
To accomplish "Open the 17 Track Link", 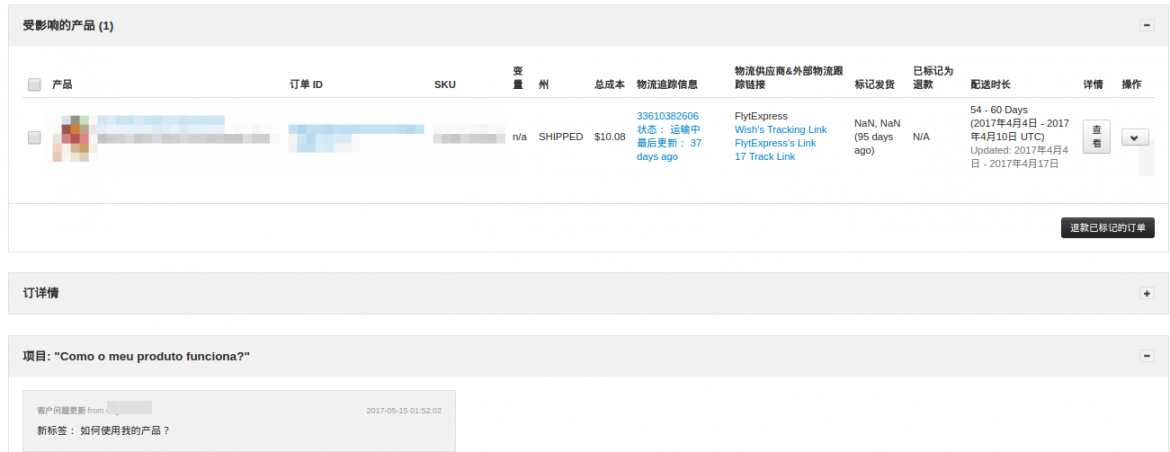I will [x=764, y=157].
